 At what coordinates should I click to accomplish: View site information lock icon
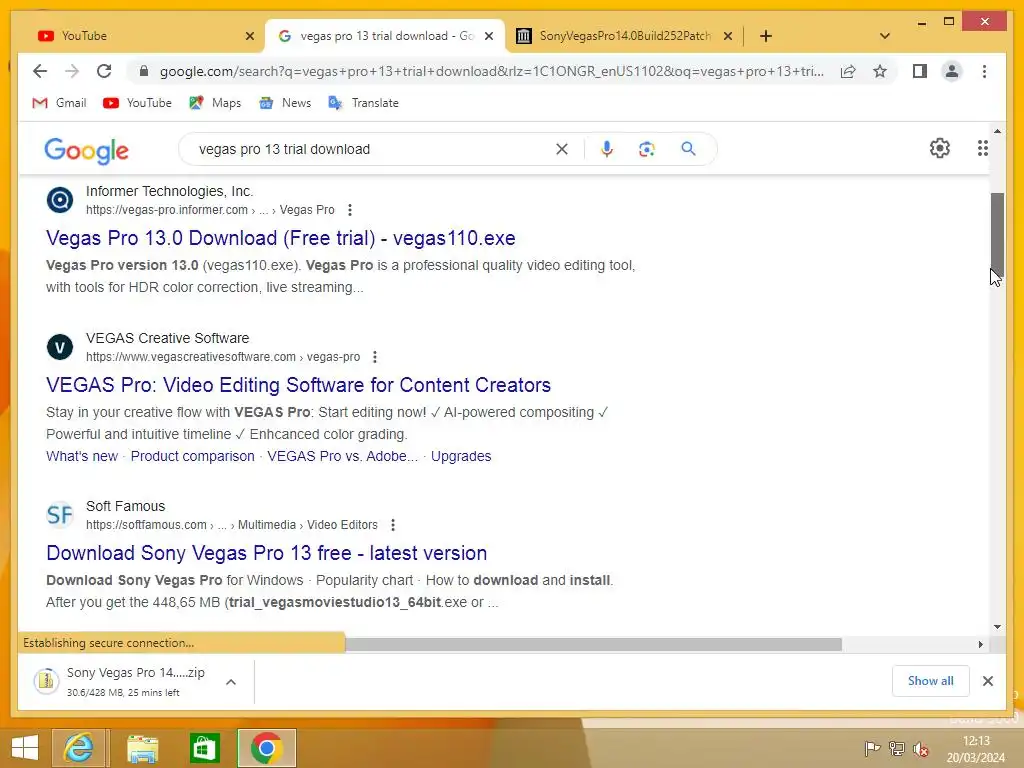coord(144,71)
